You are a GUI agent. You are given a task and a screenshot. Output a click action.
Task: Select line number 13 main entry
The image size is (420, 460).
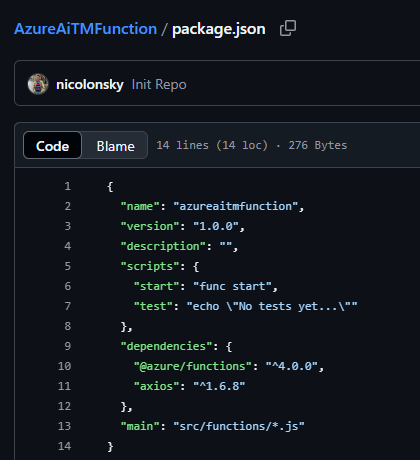click(65, 426)
